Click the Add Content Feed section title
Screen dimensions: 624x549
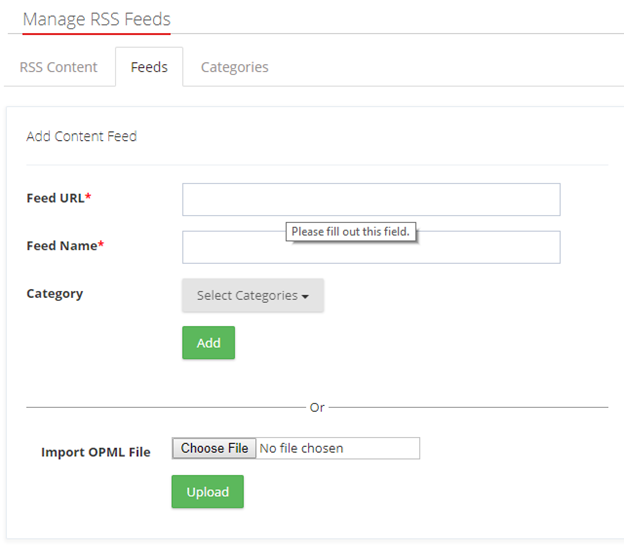pos(81,136)
